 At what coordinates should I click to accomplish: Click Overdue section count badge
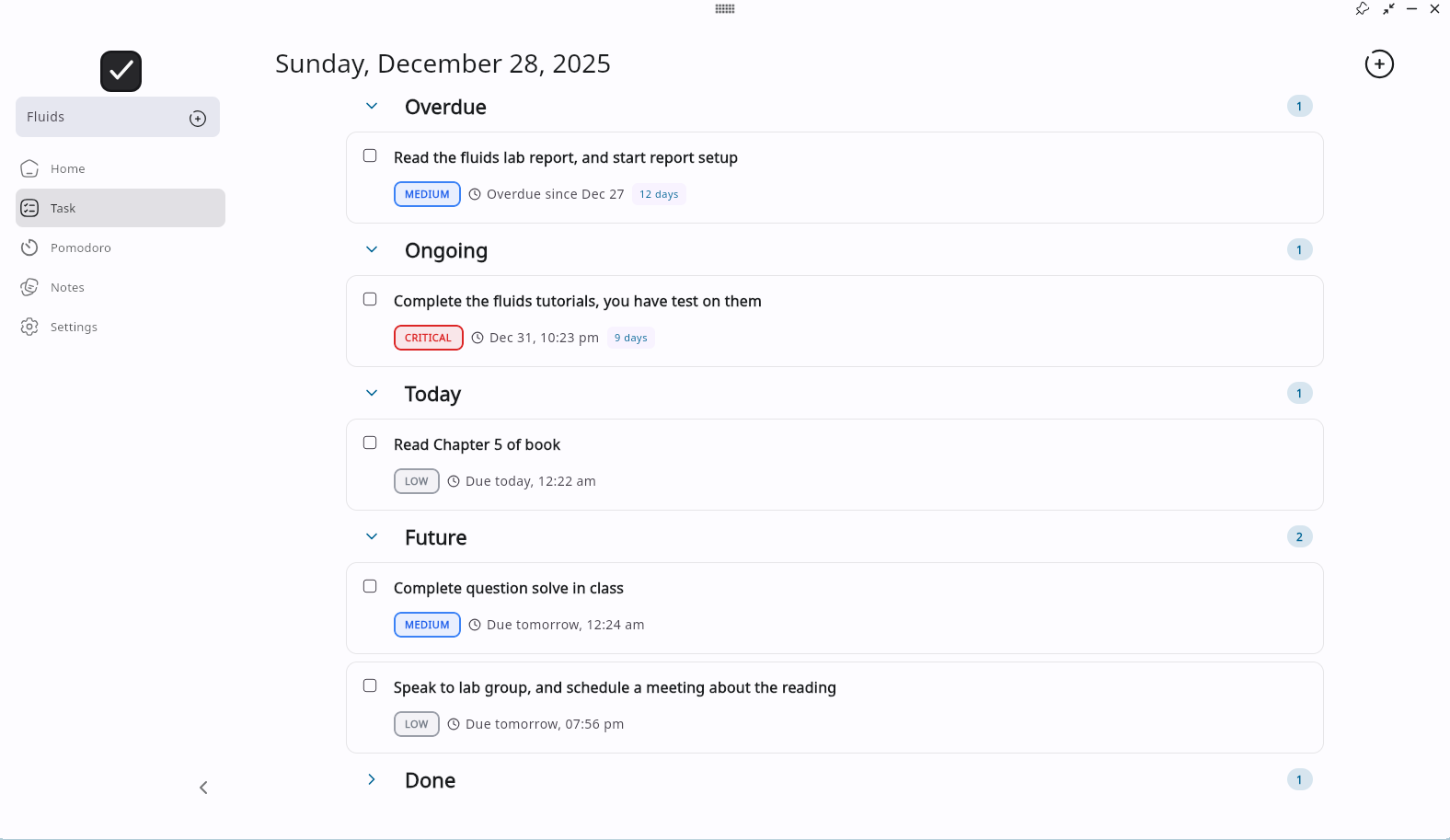tap(1299, 106)
